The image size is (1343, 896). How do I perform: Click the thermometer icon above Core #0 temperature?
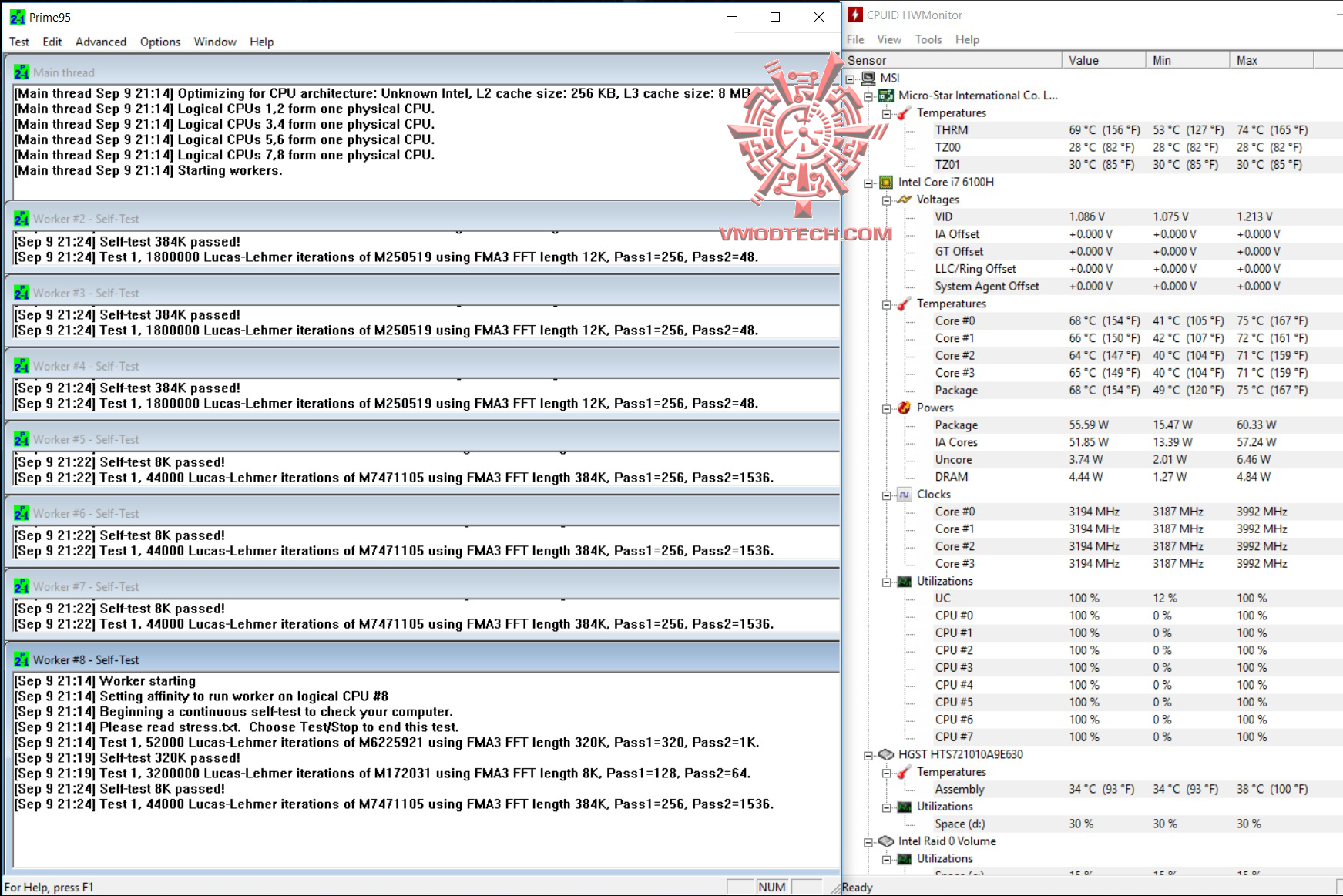click(905, 304)
